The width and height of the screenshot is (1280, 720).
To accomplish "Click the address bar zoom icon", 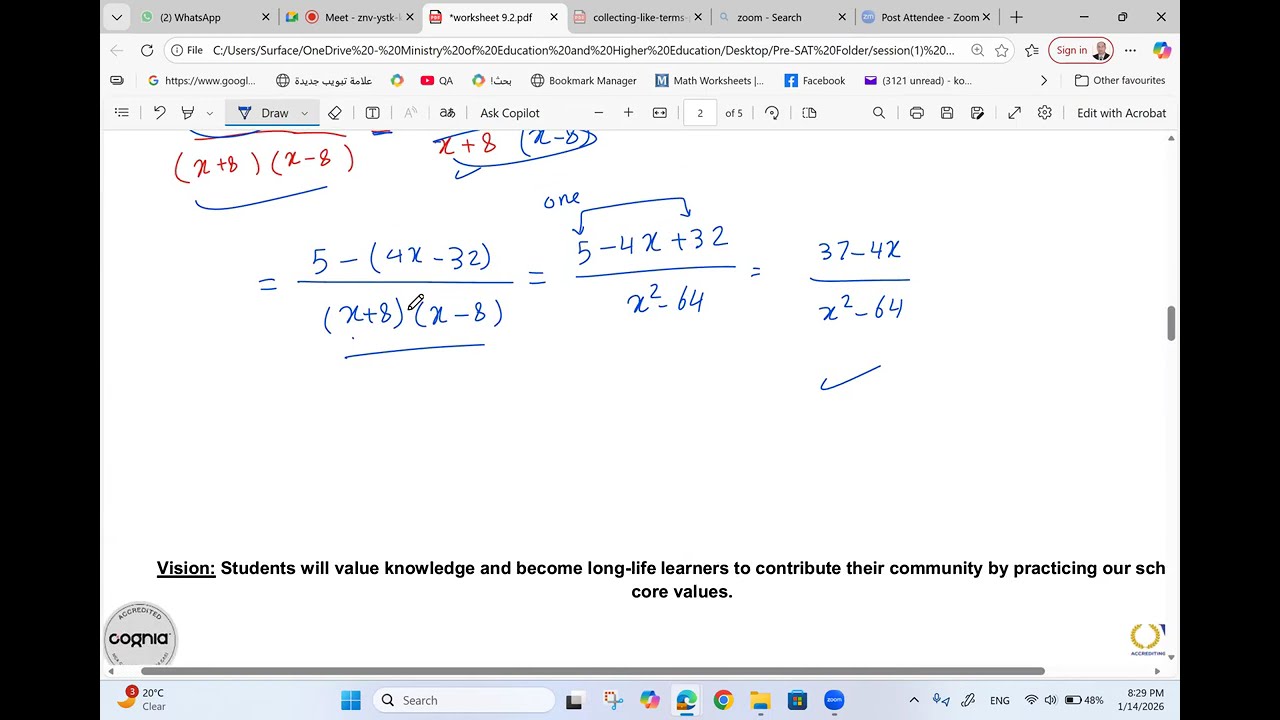I will 977,50.
